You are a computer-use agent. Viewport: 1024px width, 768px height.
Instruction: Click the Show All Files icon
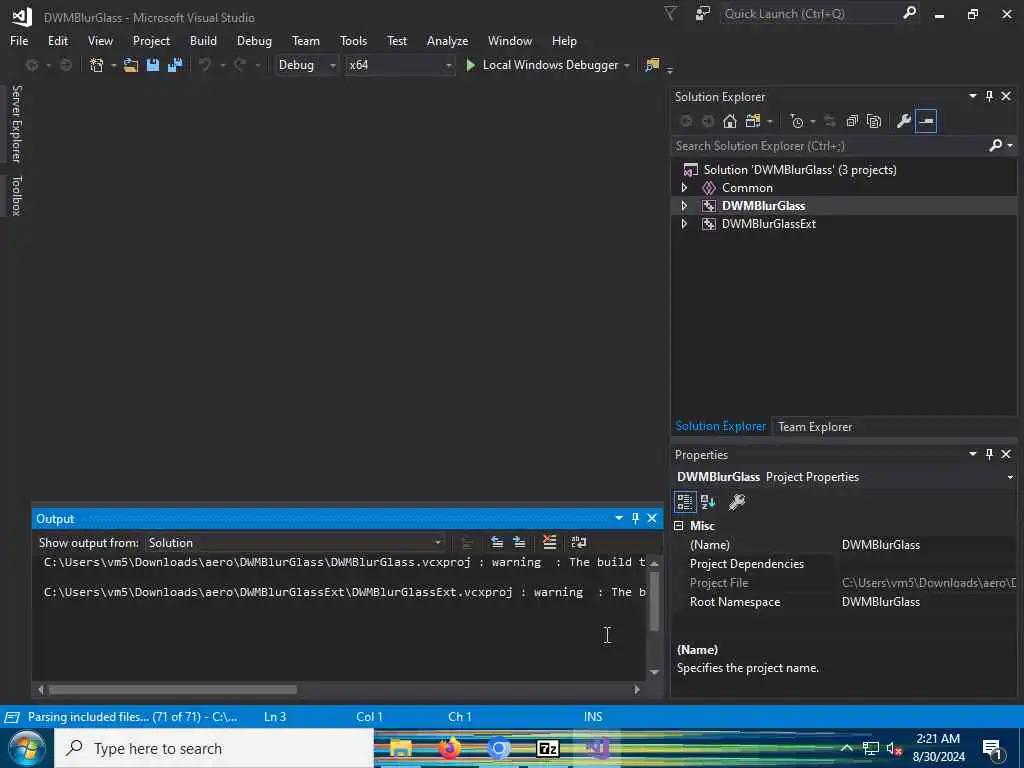(874, 121)
